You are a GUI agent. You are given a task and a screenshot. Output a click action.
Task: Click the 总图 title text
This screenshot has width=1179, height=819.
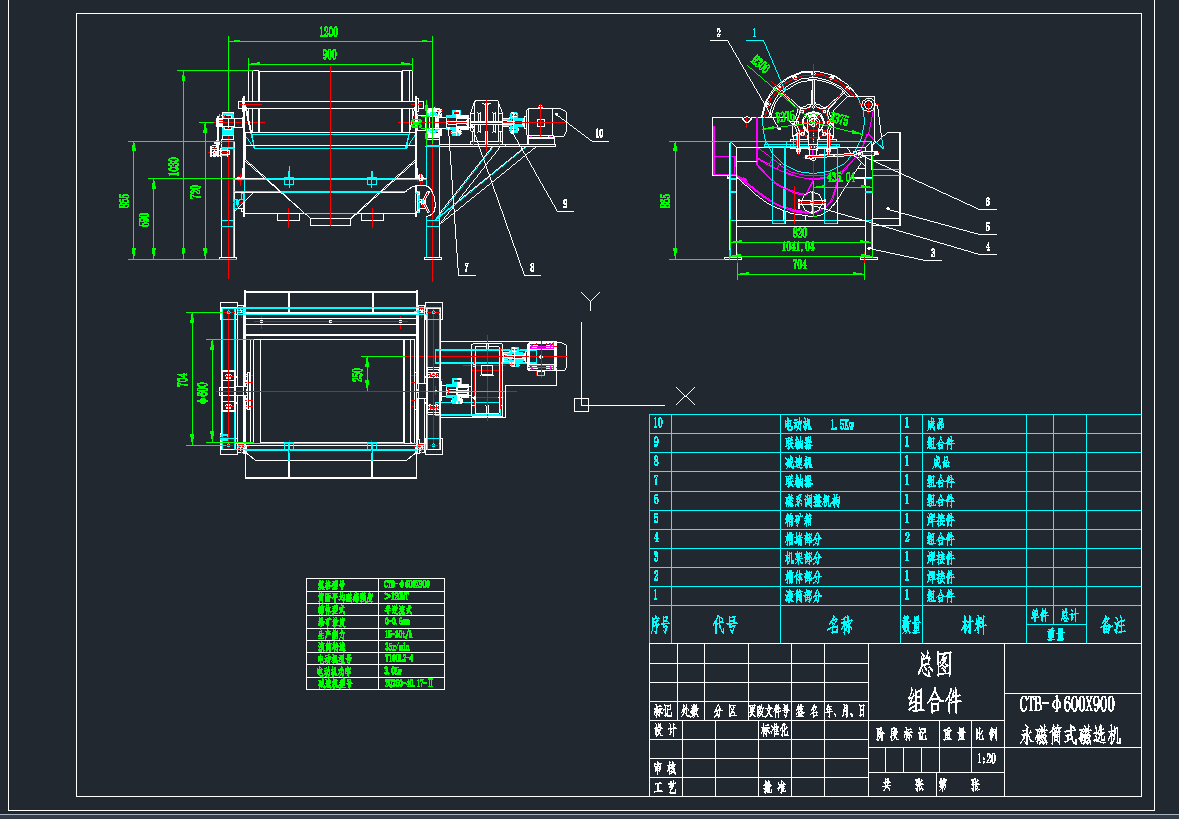(x=934, y=662)
